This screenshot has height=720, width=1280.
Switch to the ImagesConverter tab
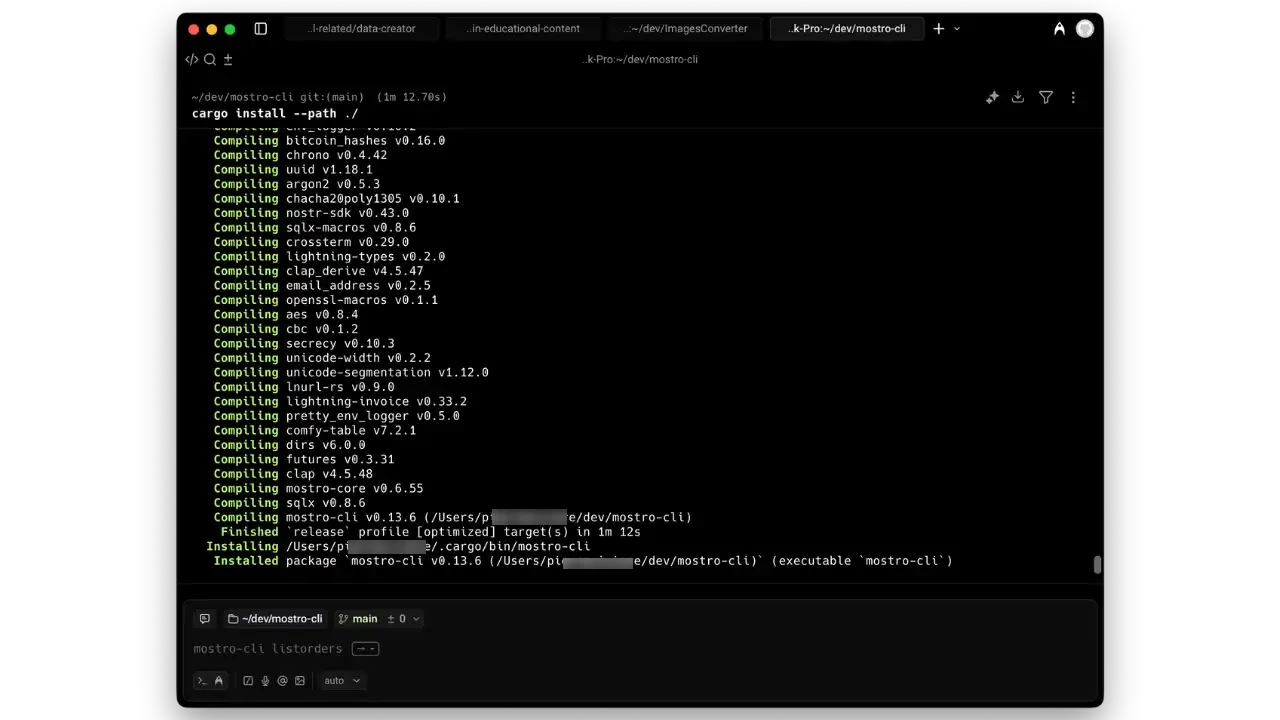click(x=685, y=28)
